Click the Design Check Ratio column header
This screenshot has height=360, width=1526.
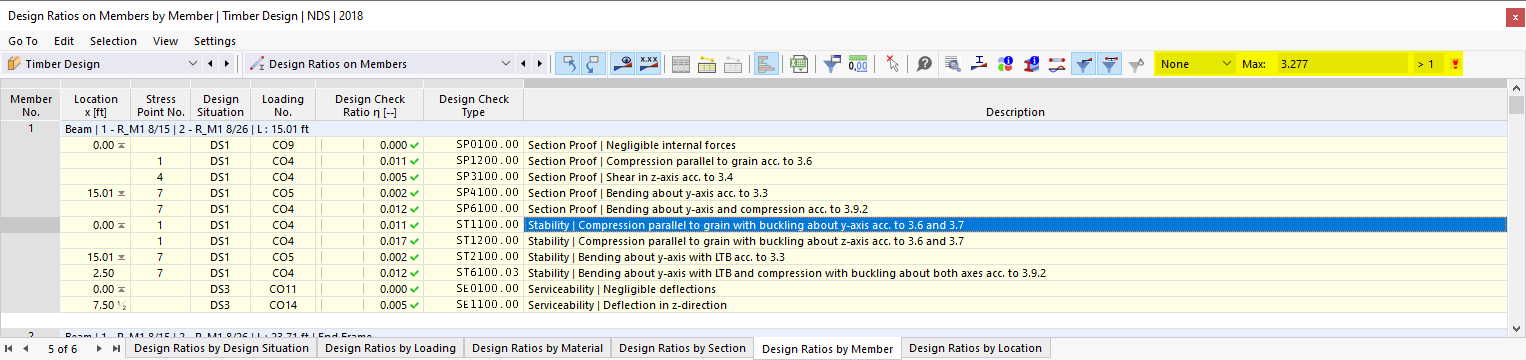[370, 105]
